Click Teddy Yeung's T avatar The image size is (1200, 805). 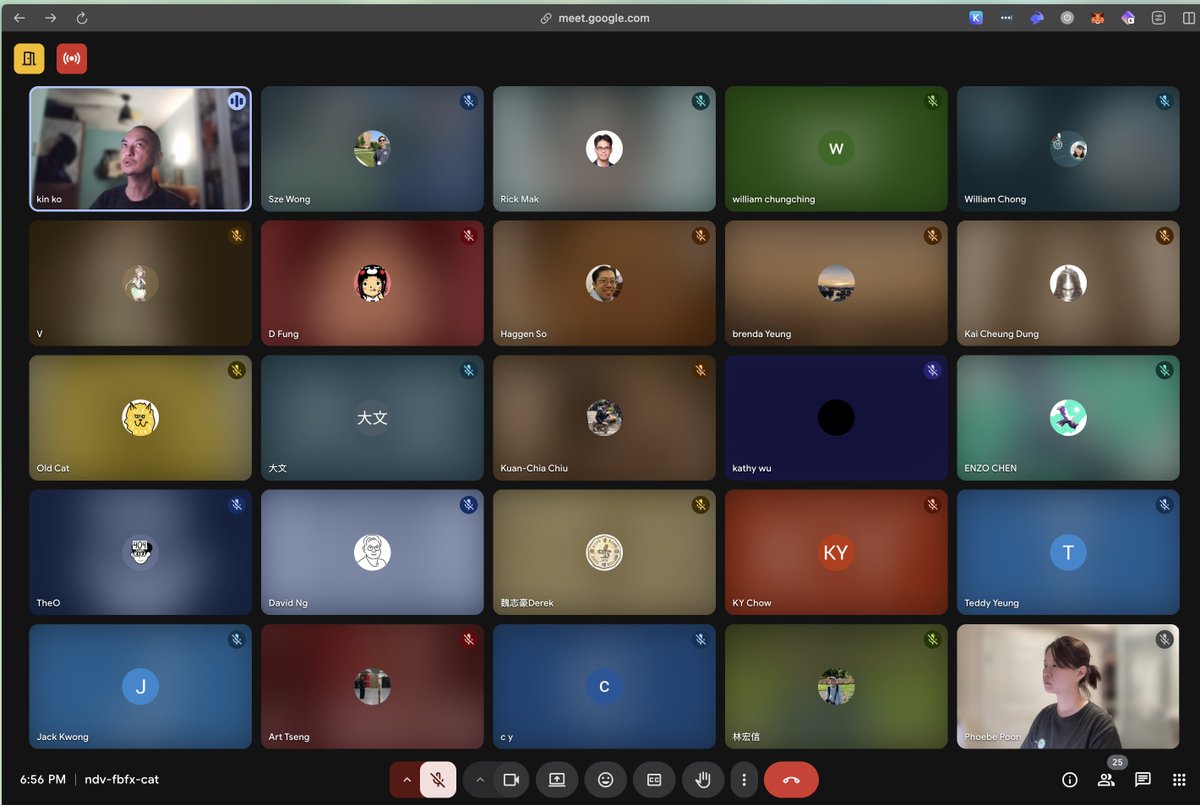point(1068,553)
